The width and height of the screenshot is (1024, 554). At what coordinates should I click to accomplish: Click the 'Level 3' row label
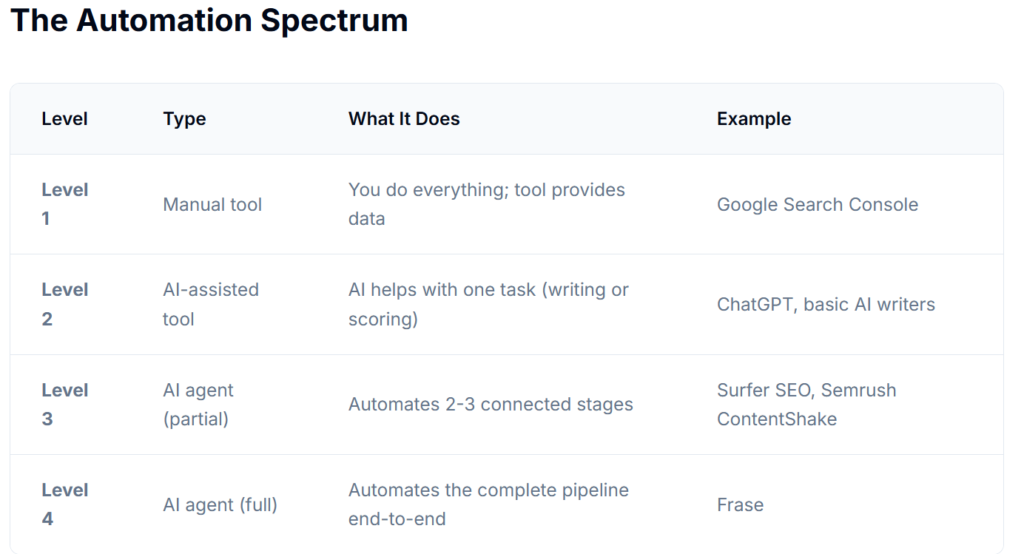pos(65,404)
